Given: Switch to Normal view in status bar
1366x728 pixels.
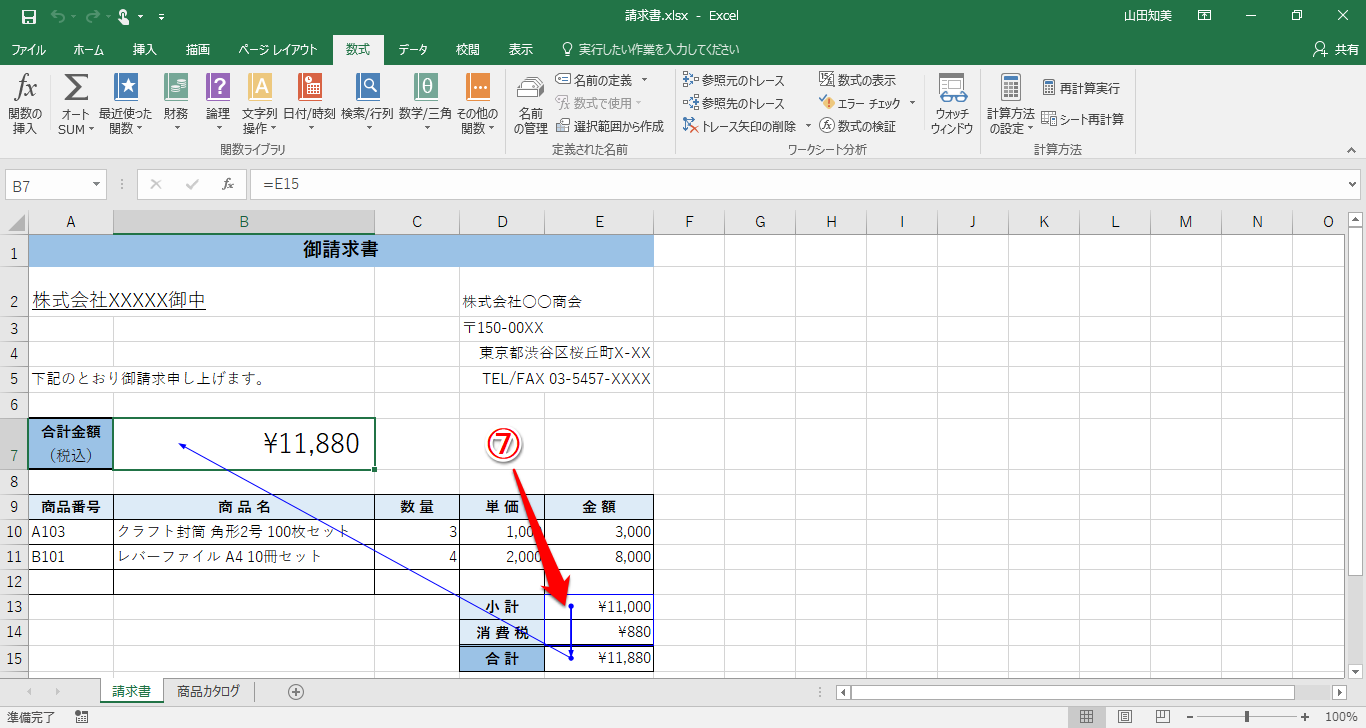Looking at the screenshot, I should tap(1086, 716).
